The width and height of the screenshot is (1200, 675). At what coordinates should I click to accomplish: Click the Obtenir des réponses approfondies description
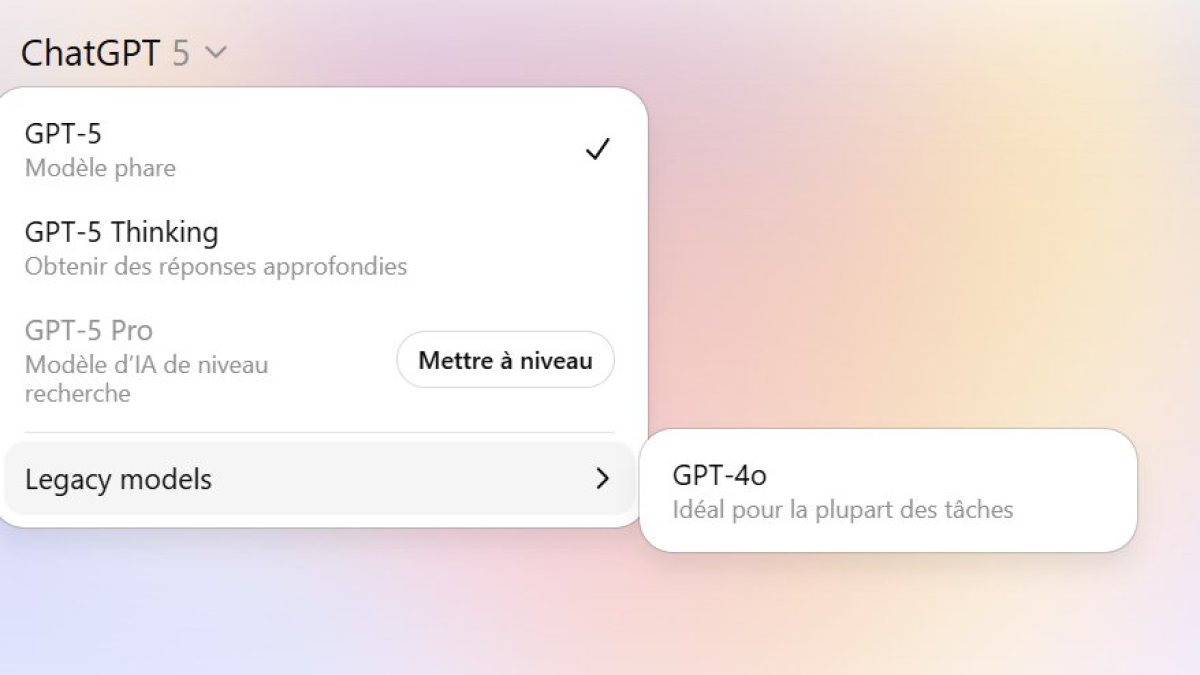[x=216, y=267]
